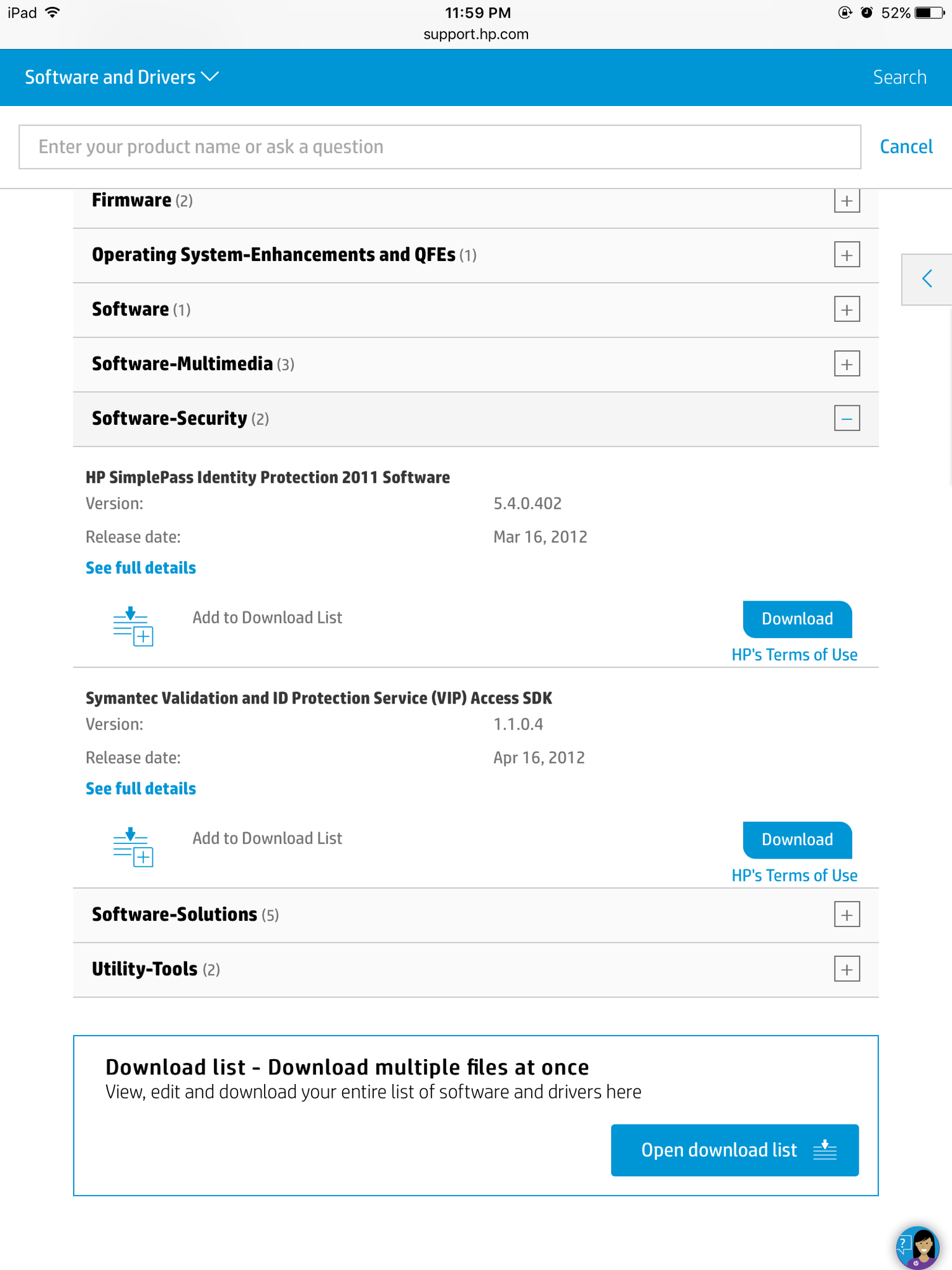Image resolution: width=952 pixels, height=1270 pixels.
Task: Add HP SimplePass to the download list
Action: 267,617
